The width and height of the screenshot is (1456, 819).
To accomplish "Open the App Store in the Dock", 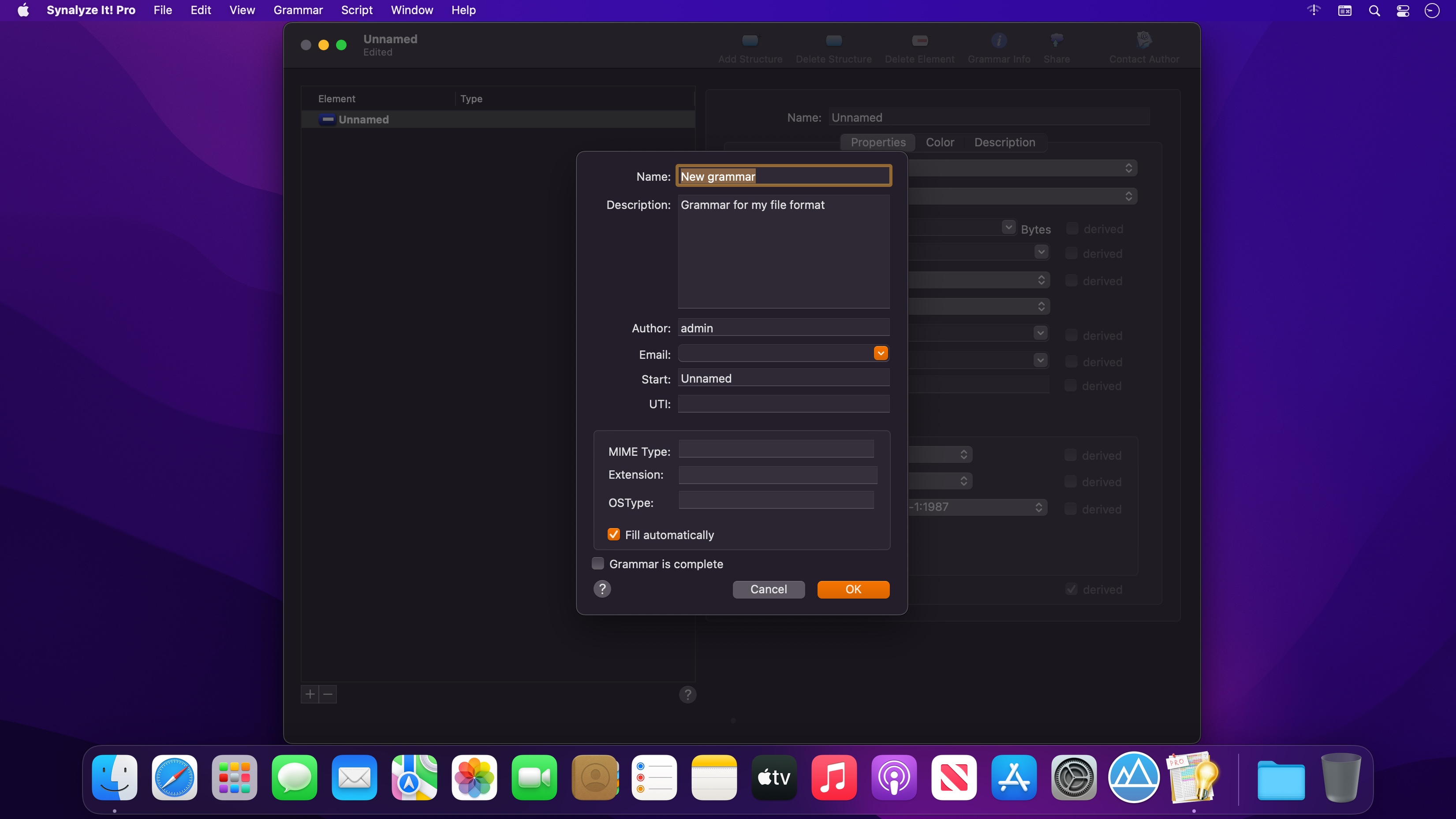I will click(1013, 778).
